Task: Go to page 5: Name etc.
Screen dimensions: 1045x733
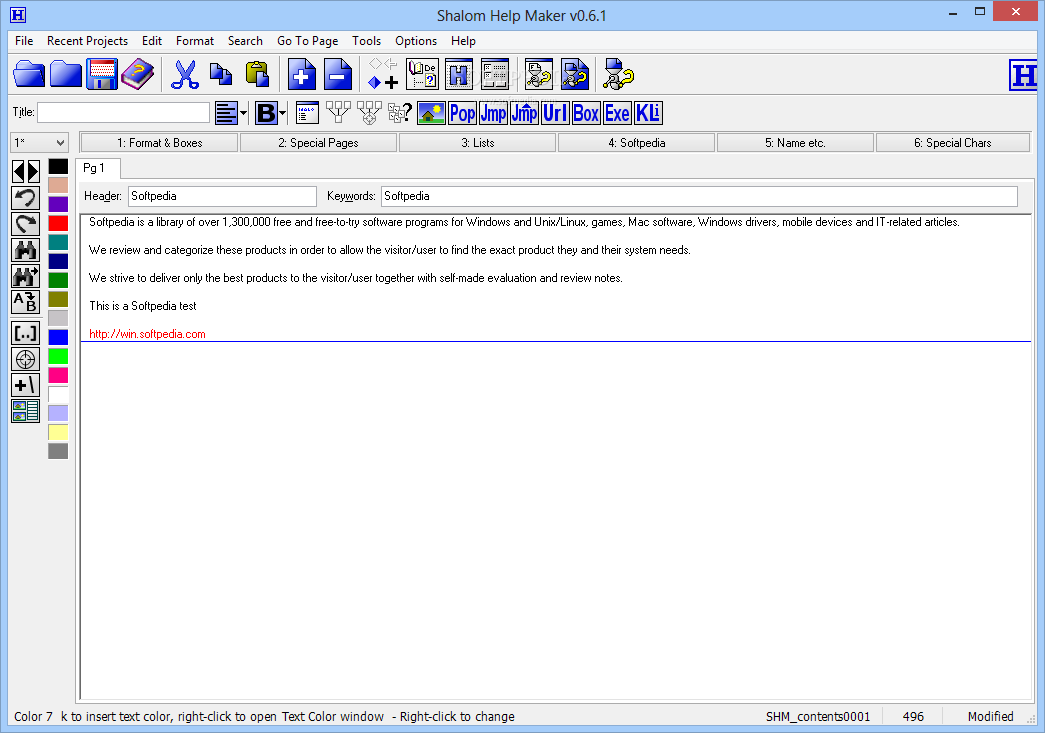Action: tap(795, 143)
